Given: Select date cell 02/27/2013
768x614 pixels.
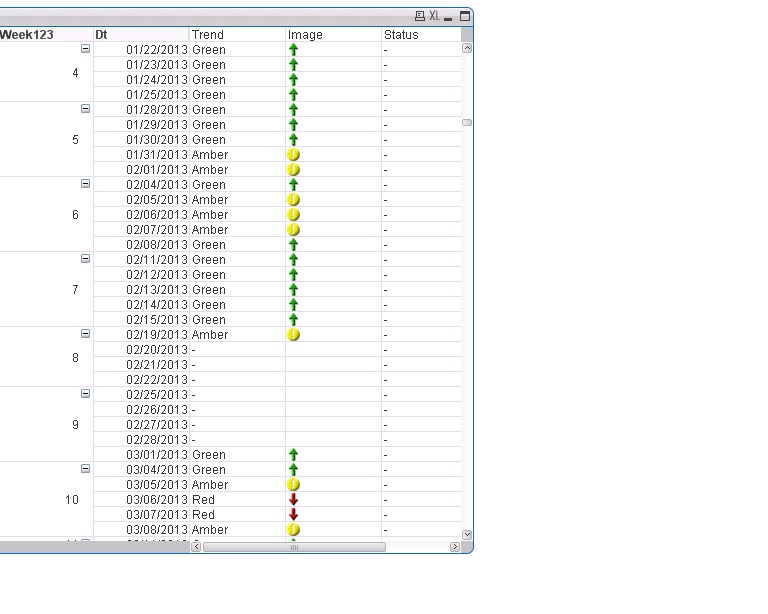Looking at the screenshot, I should tap(141, 425).
